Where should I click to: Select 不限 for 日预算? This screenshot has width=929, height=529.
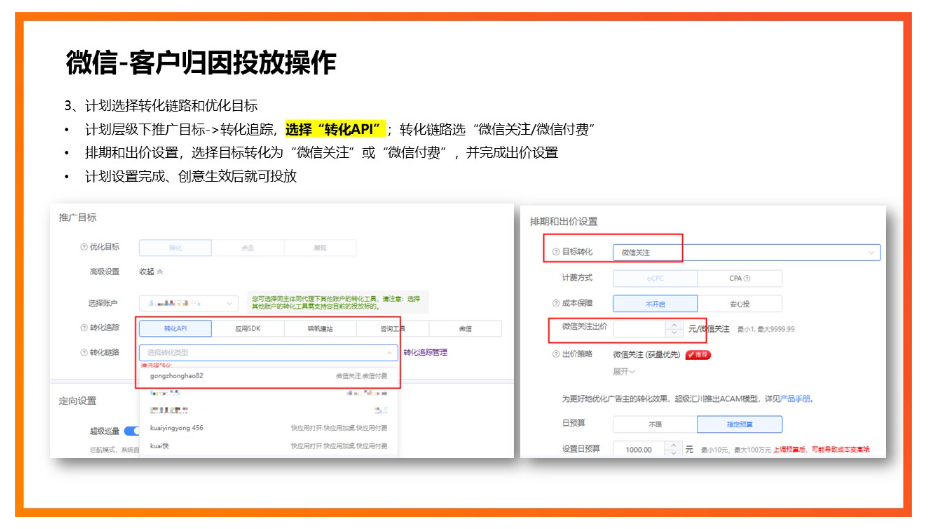pos(655,424)
